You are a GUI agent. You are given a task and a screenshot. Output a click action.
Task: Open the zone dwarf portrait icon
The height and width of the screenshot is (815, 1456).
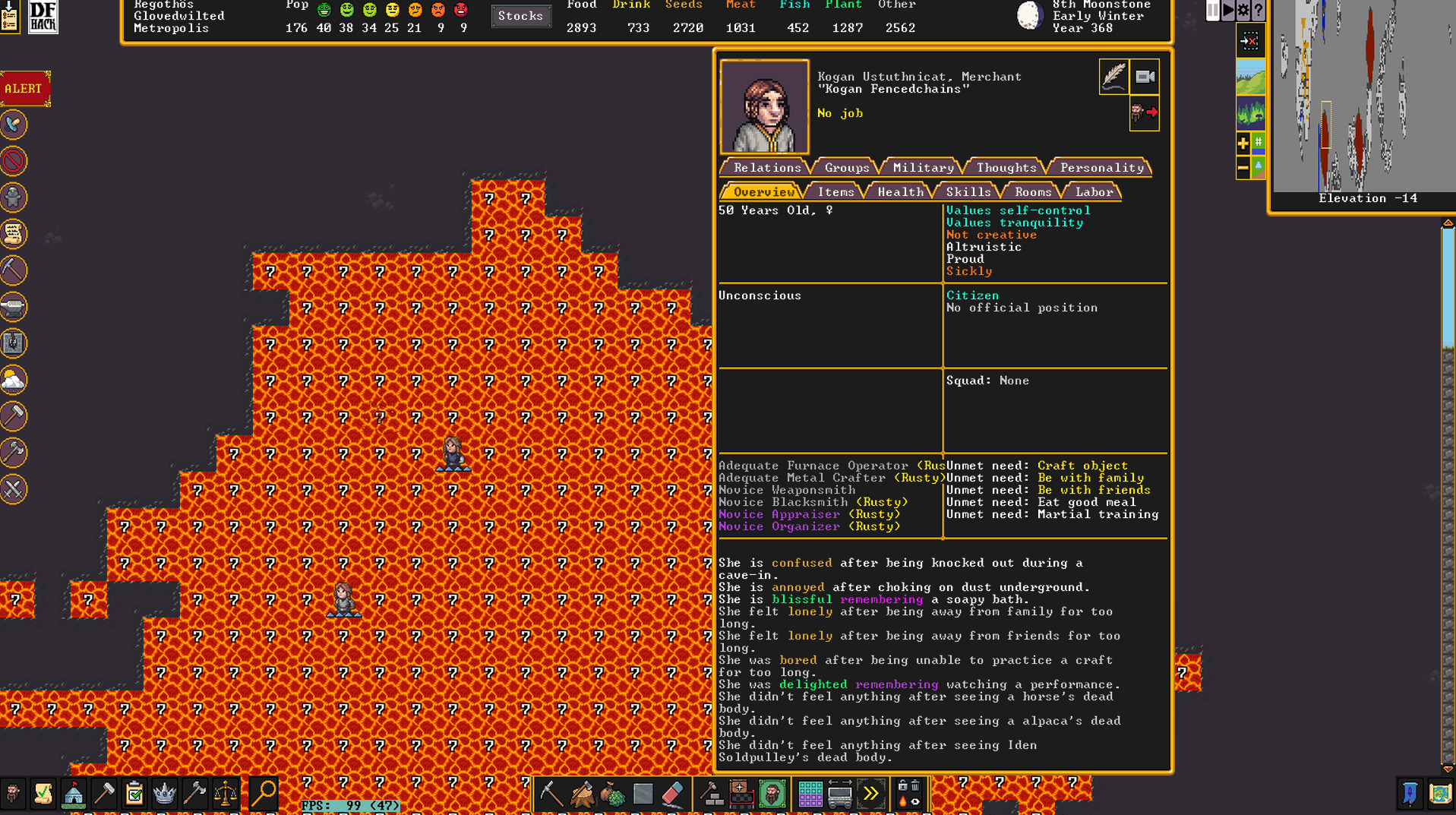click(772, 794)
